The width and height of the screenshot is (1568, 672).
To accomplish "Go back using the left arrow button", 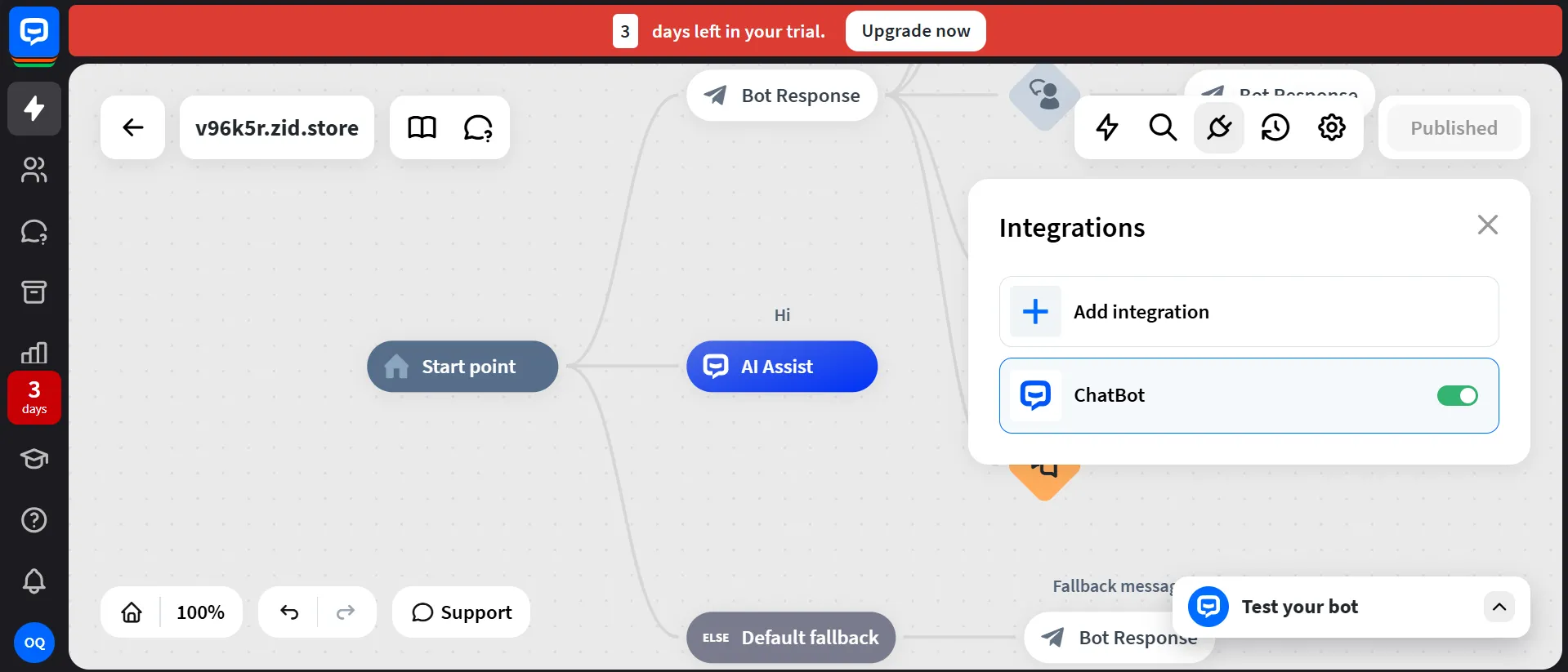I will pos(132,127).
